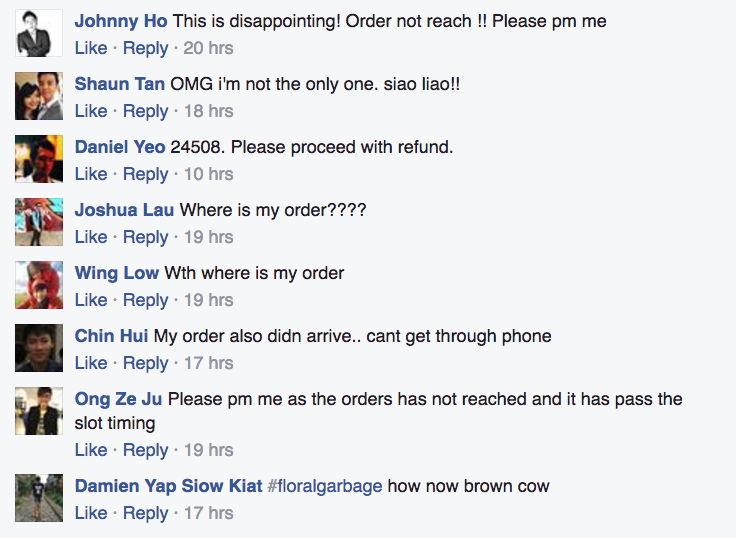Like Daniel Yeo's refund comment
This screenshot has height=538, width=736.
click(91, 174)
